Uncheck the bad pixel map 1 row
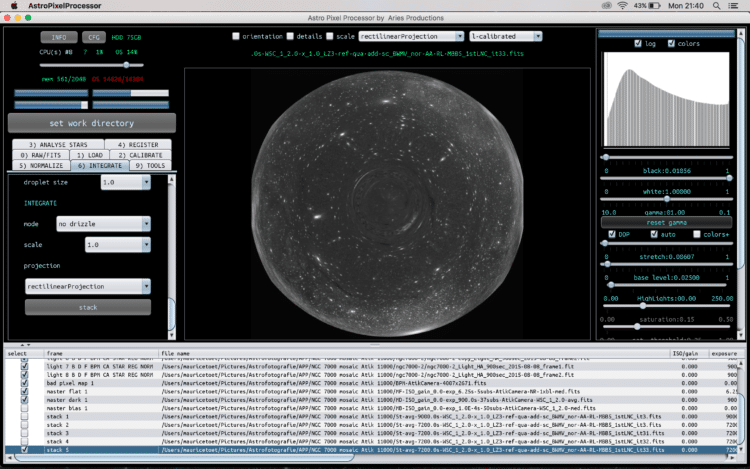The image size is (750, 469). tap(24, 383)
